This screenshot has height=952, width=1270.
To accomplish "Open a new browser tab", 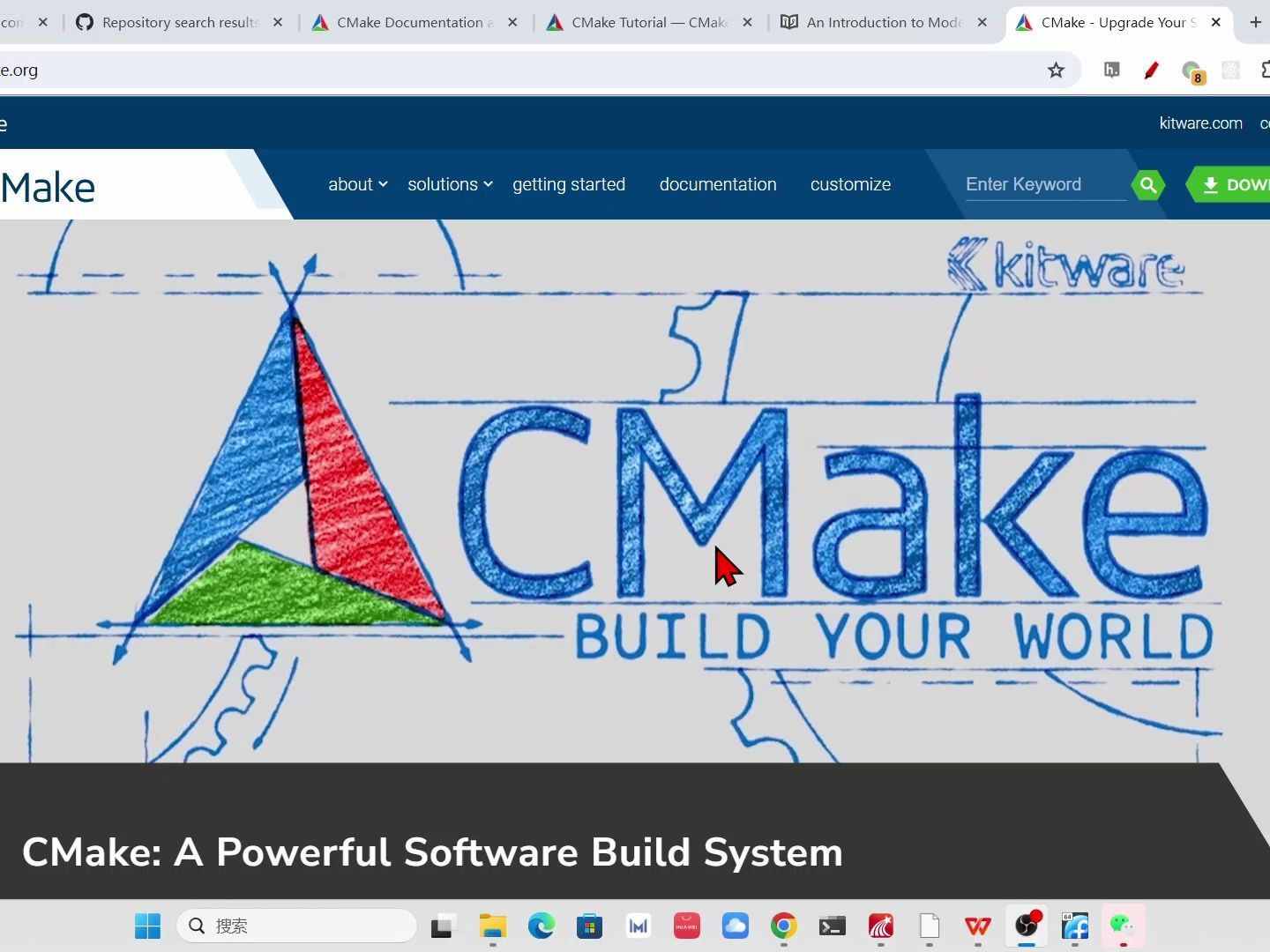I will point(1255,22).
